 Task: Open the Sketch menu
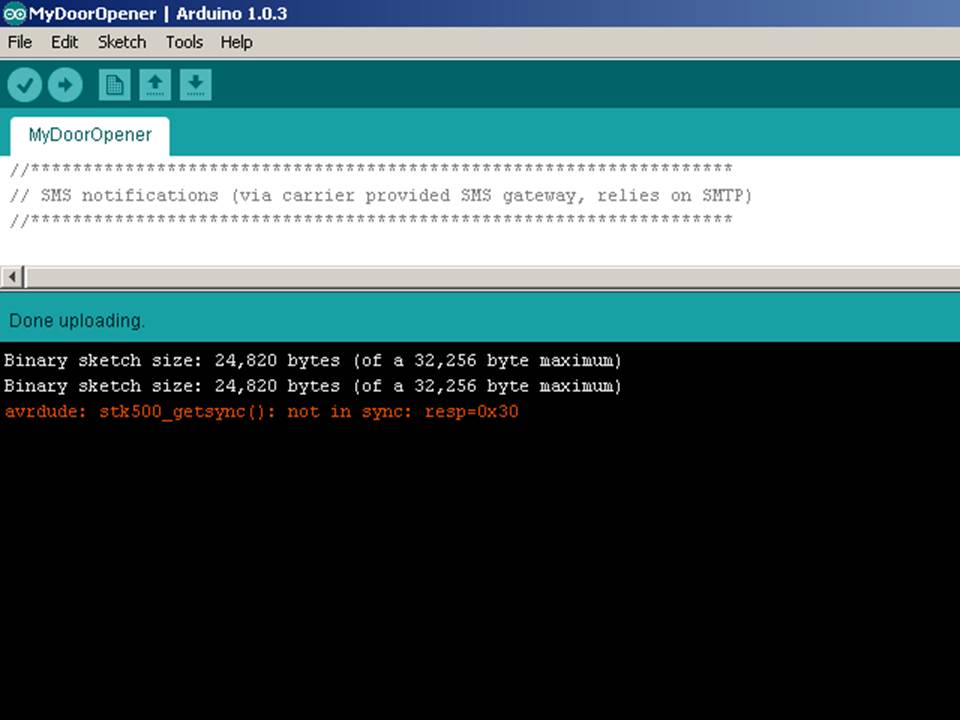click(122, 42)
